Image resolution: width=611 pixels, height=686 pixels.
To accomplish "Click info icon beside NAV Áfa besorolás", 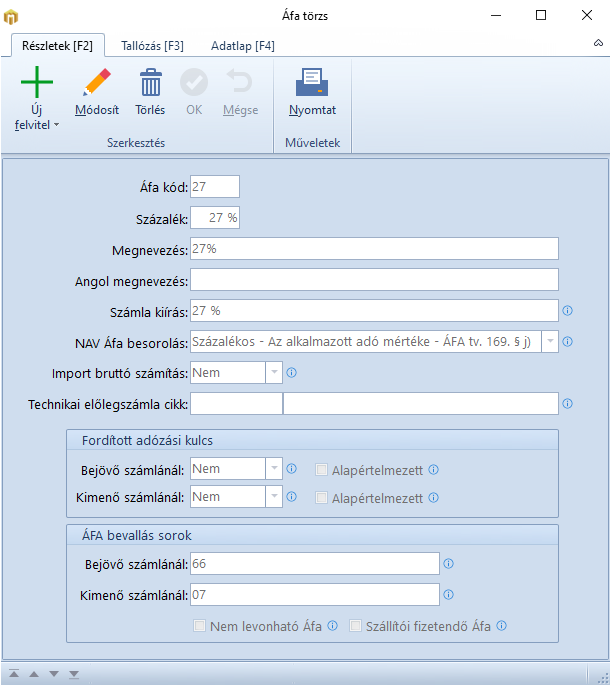I will point(567,342).
